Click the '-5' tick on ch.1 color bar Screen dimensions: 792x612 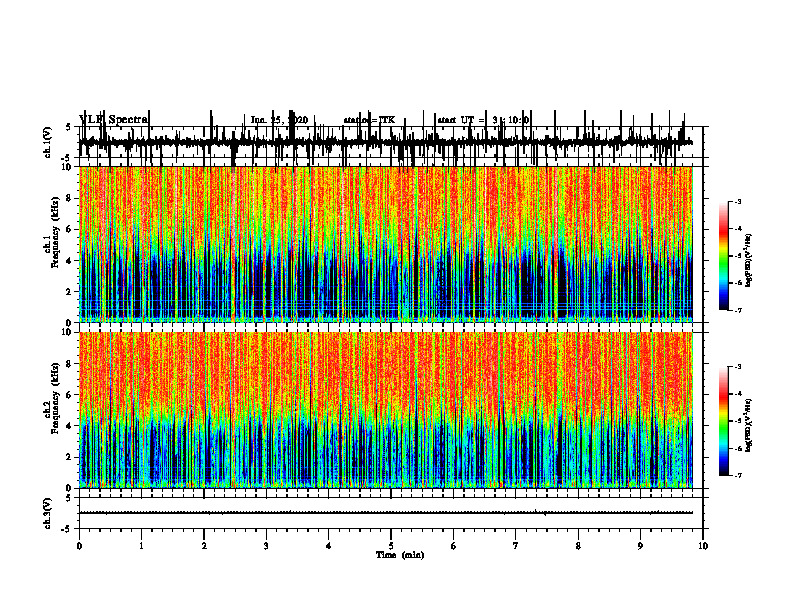pos(737,256)
